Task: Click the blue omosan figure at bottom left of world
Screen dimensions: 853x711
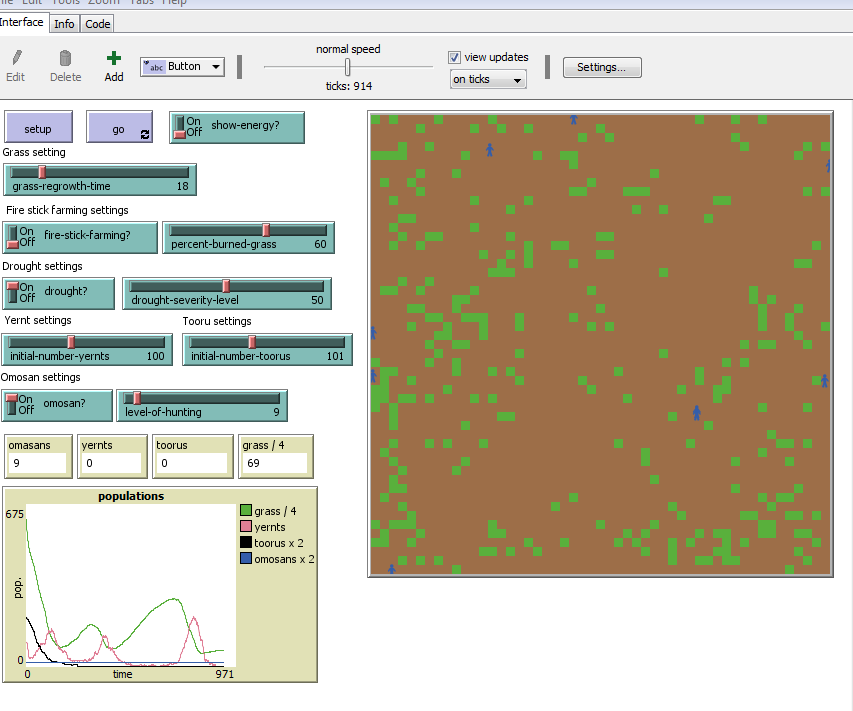Action: pyautogui.click(x=392, y=569)
